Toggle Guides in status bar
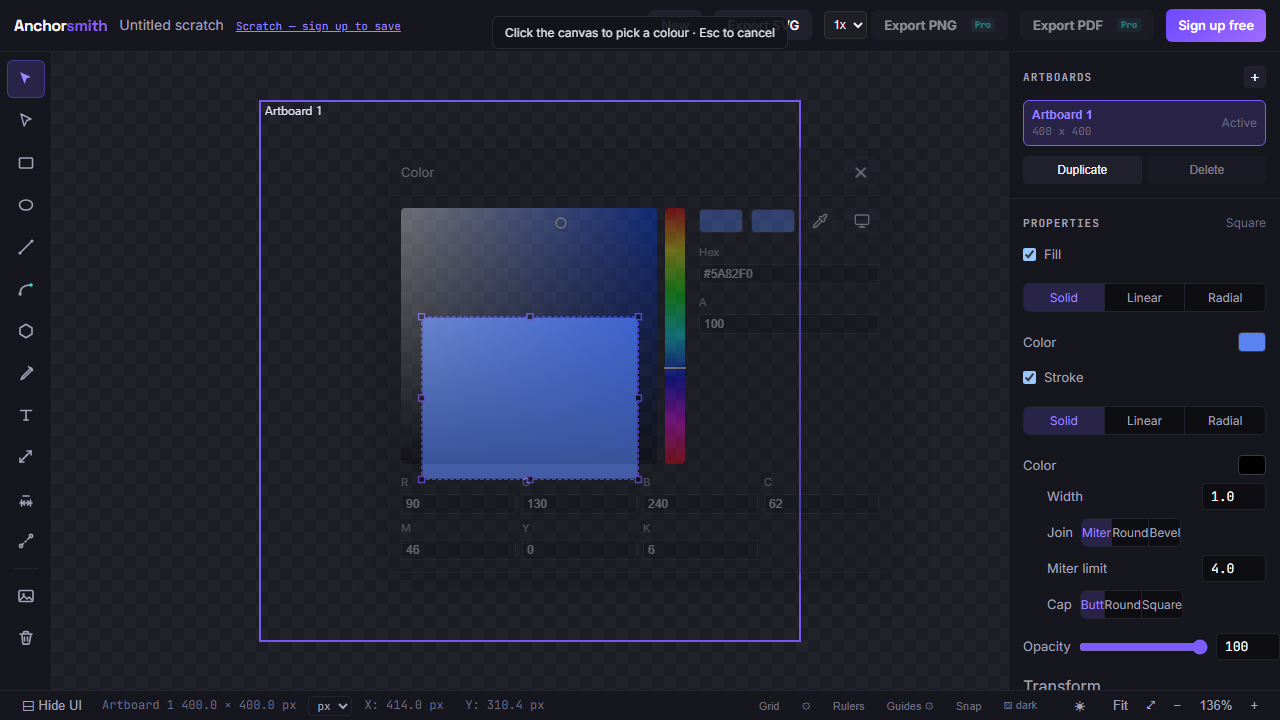 point(904,706)
